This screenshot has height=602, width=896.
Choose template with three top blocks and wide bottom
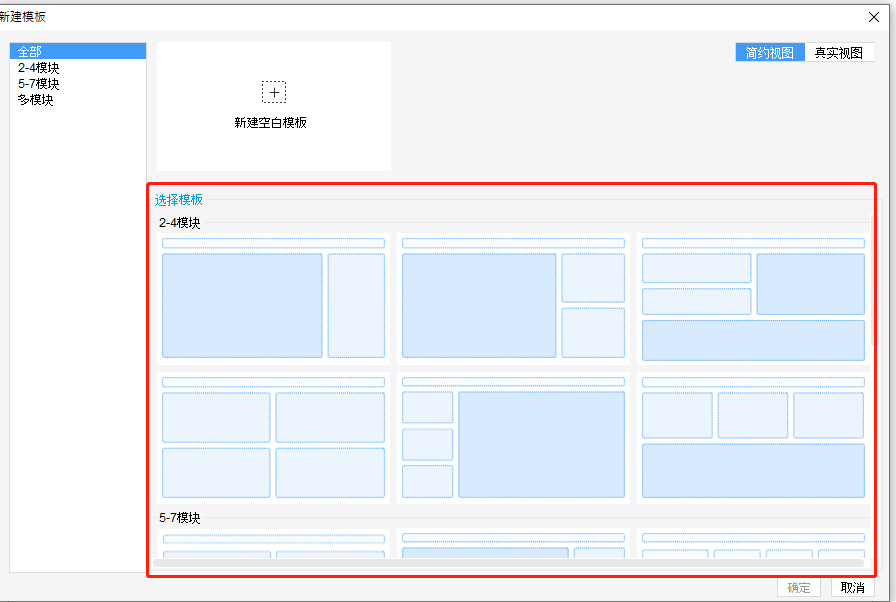tap(753, 438)
